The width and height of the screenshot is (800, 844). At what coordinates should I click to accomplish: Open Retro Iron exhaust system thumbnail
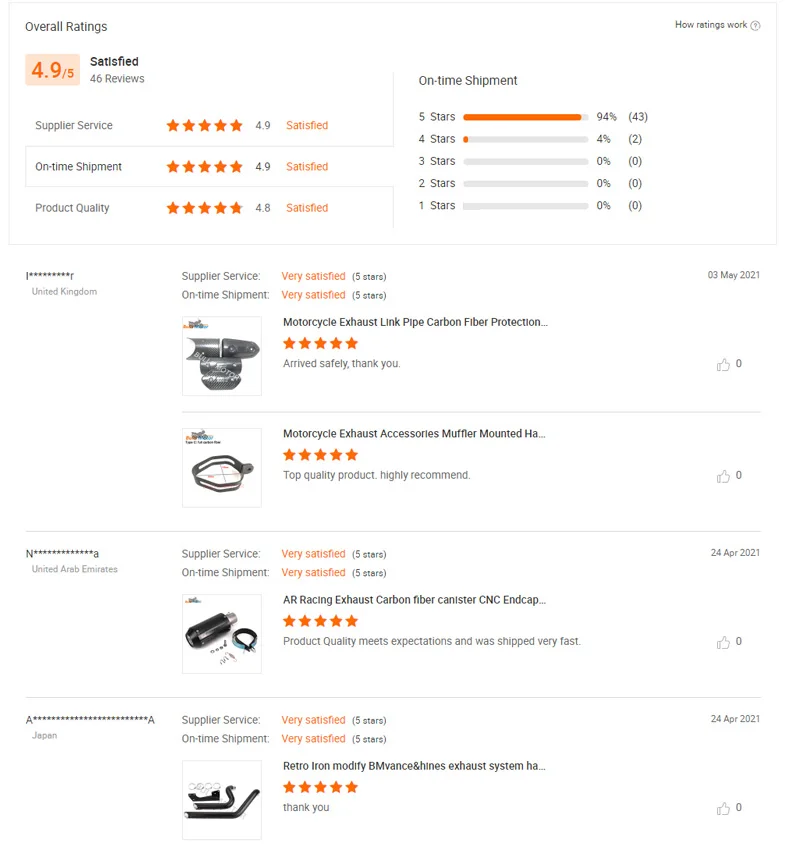tap(222, 799)
